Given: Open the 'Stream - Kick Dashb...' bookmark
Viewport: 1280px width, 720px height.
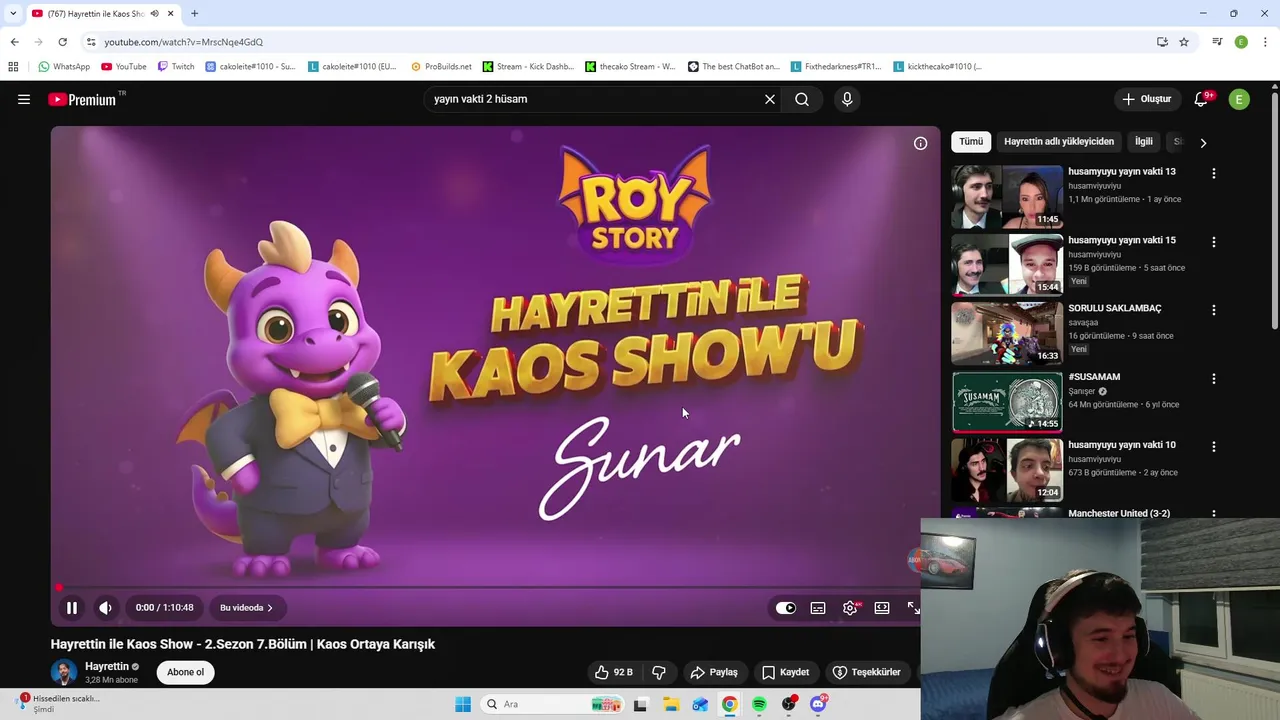Looking at the screenshot, I should click(528, 67).
